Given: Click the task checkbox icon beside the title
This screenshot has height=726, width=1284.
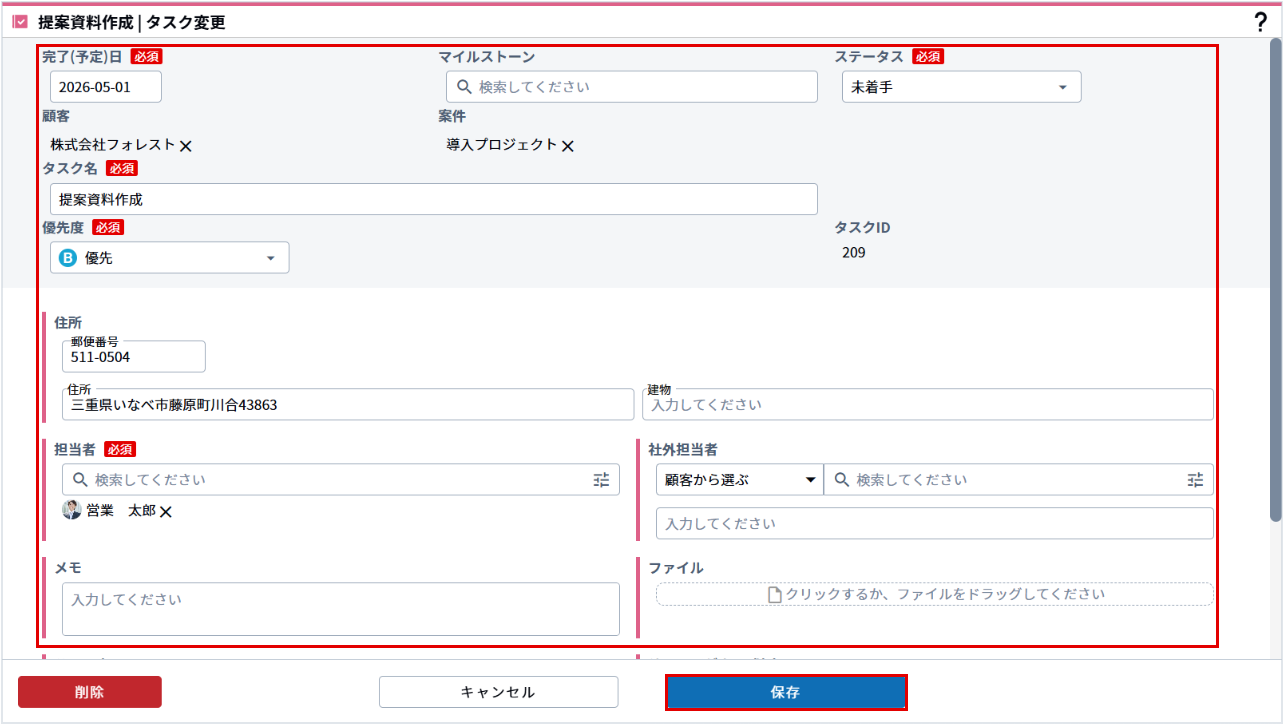Looking at the screenshot, I should click(20, 22).
